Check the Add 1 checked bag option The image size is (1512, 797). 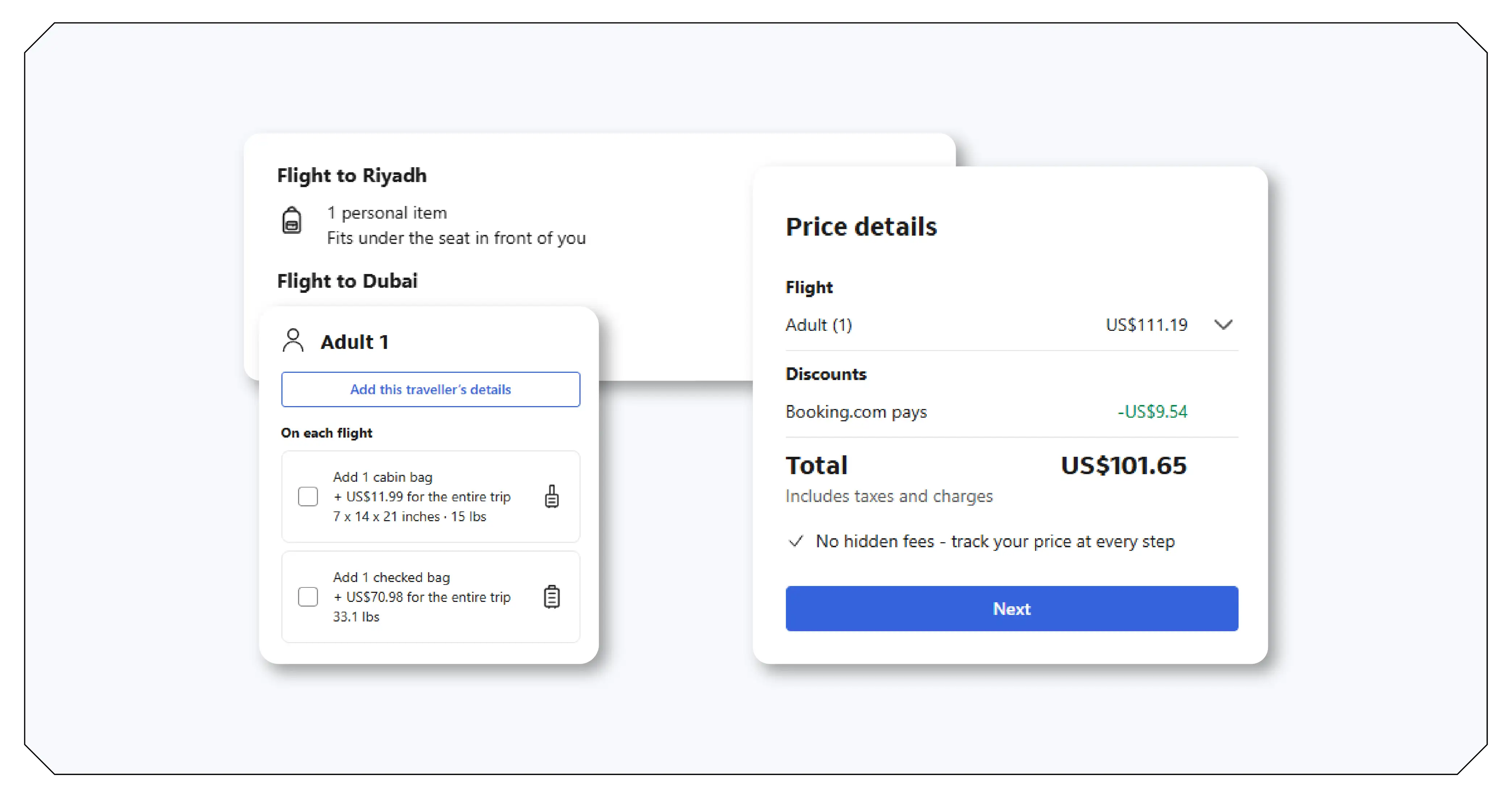(x=307, y=596)
